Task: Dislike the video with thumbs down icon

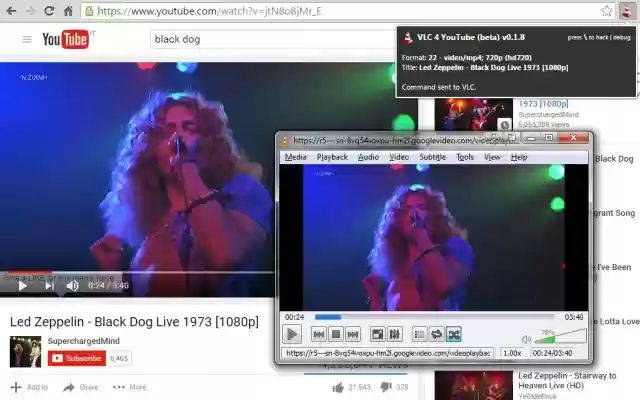Action: click(x=385, y=387)
